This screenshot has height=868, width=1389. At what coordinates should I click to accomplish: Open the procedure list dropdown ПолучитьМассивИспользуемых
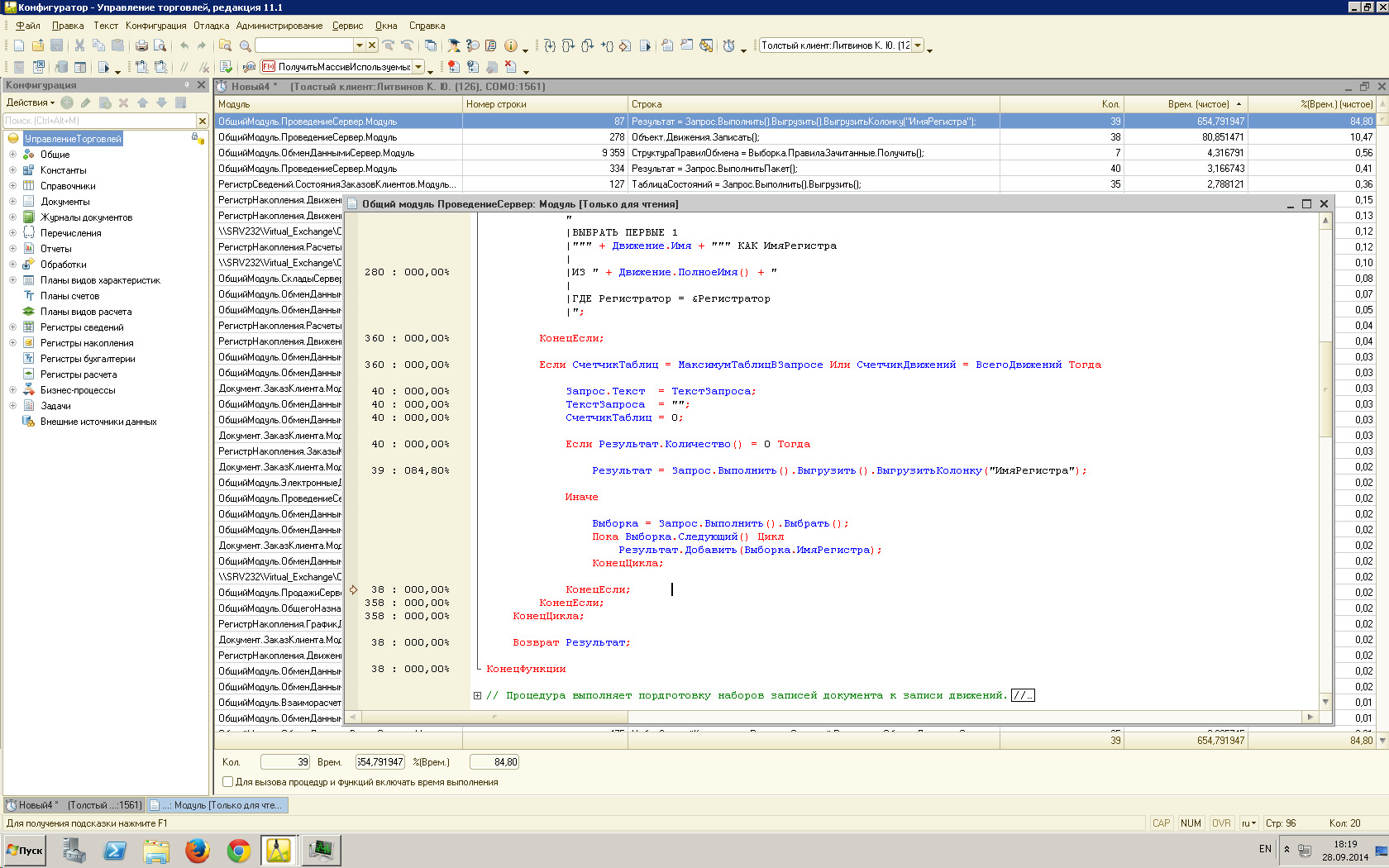(419, 67)
